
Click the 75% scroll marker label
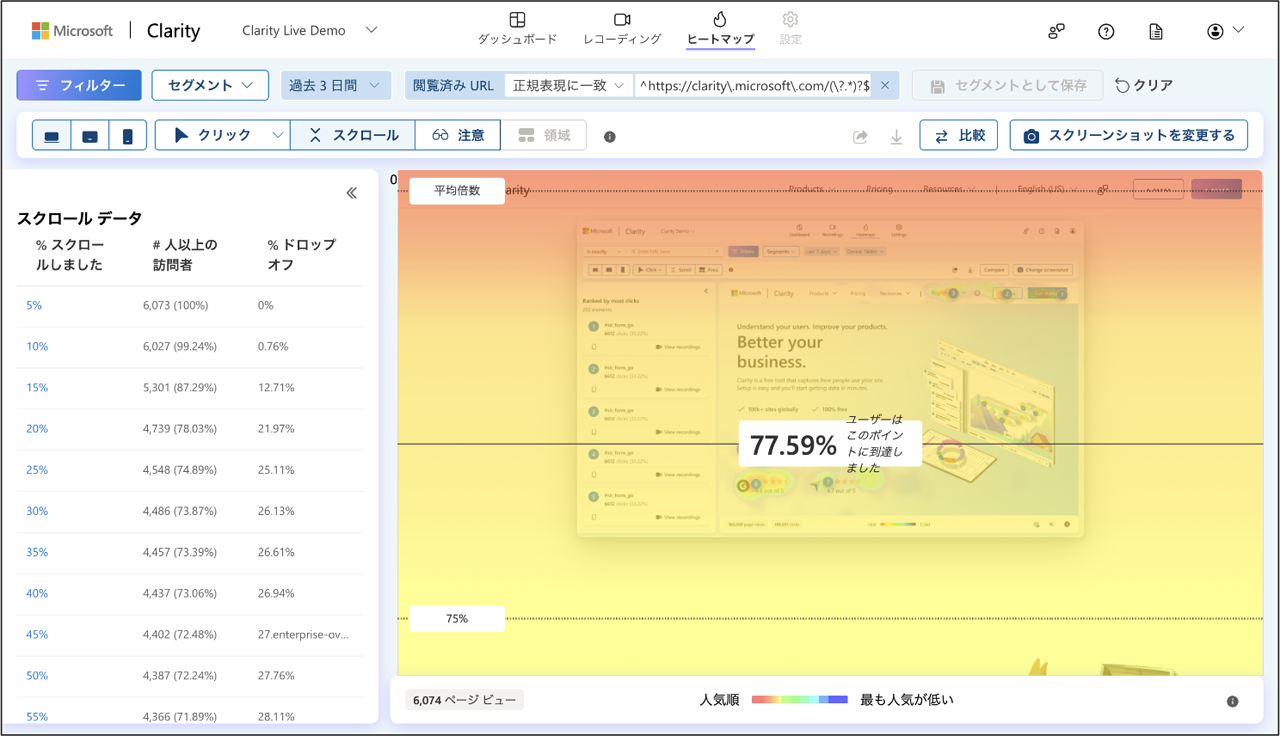click(457, 619)
